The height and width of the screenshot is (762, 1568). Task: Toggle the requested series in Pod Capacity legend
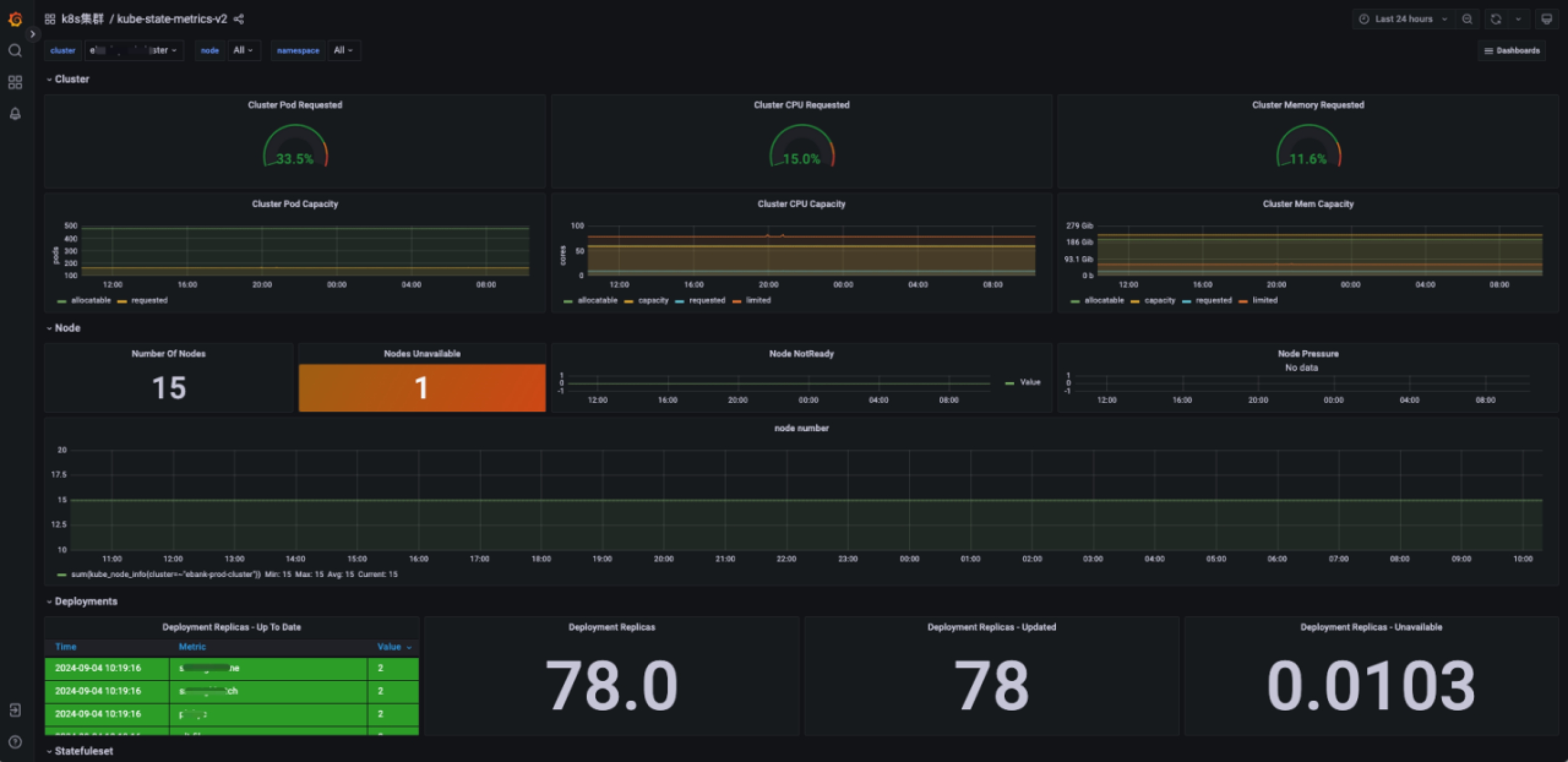(149, 301)
